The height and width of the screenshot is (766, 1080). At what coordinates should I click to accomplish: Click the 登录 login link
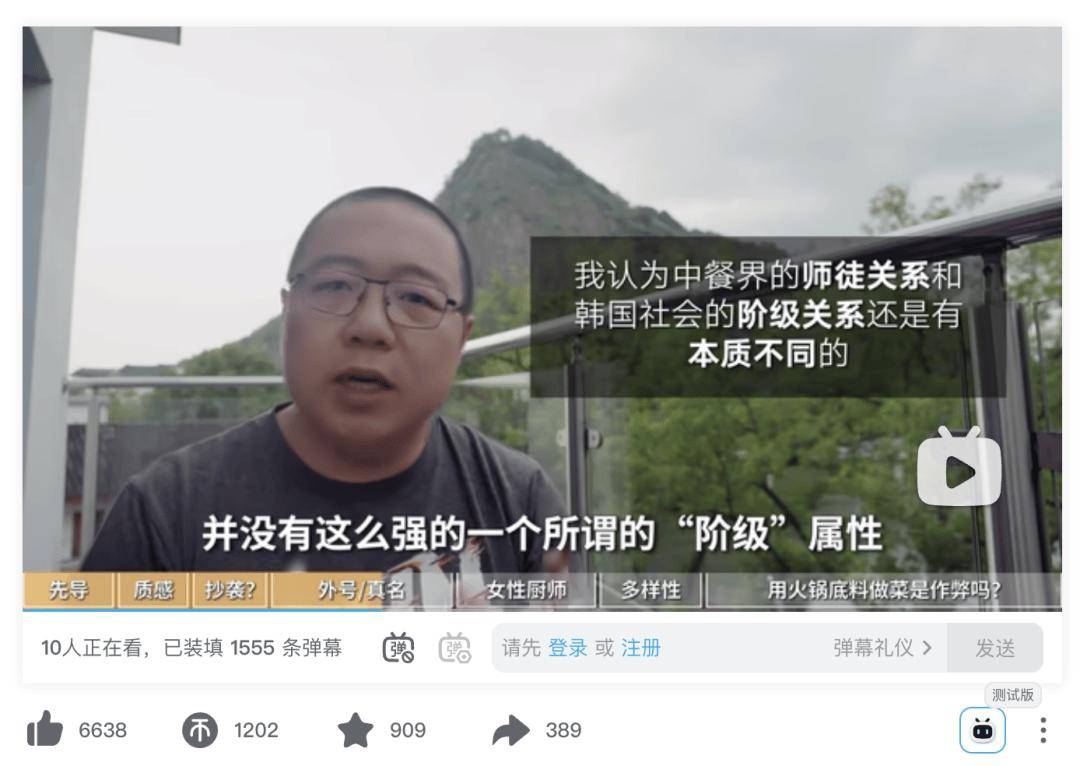click(x=568, y=648)
